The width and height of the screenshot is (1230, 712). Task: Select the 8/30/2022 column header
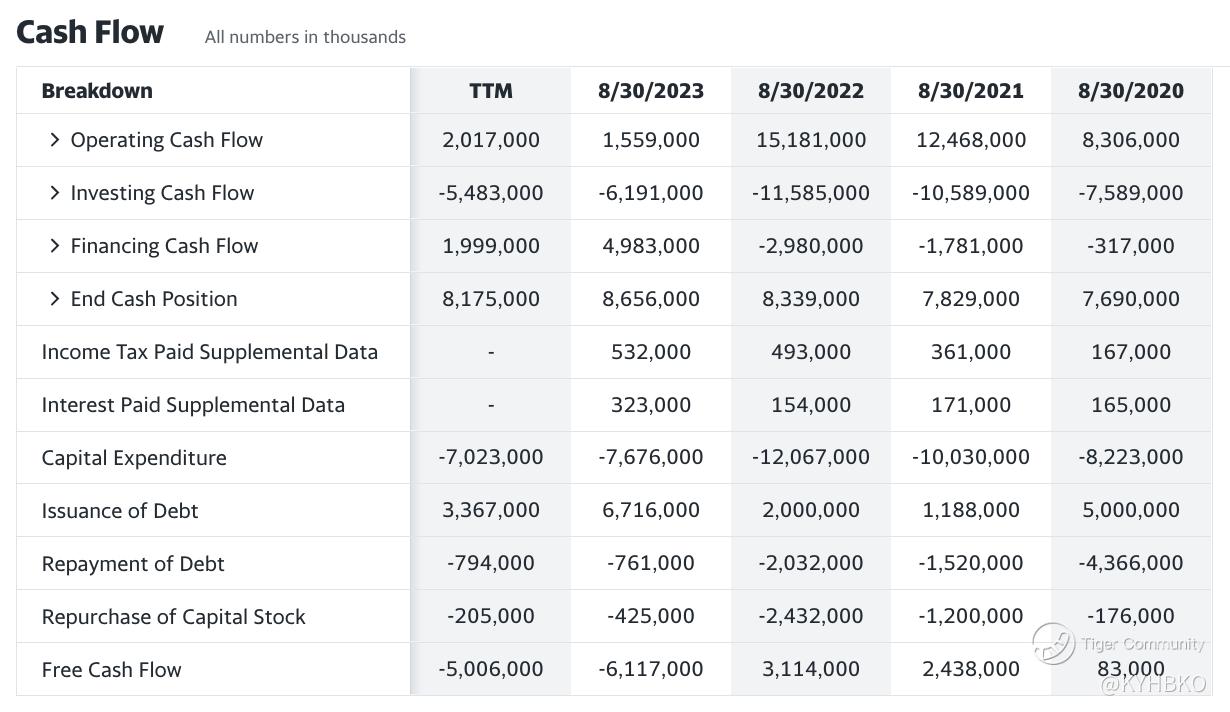[811, 91]
